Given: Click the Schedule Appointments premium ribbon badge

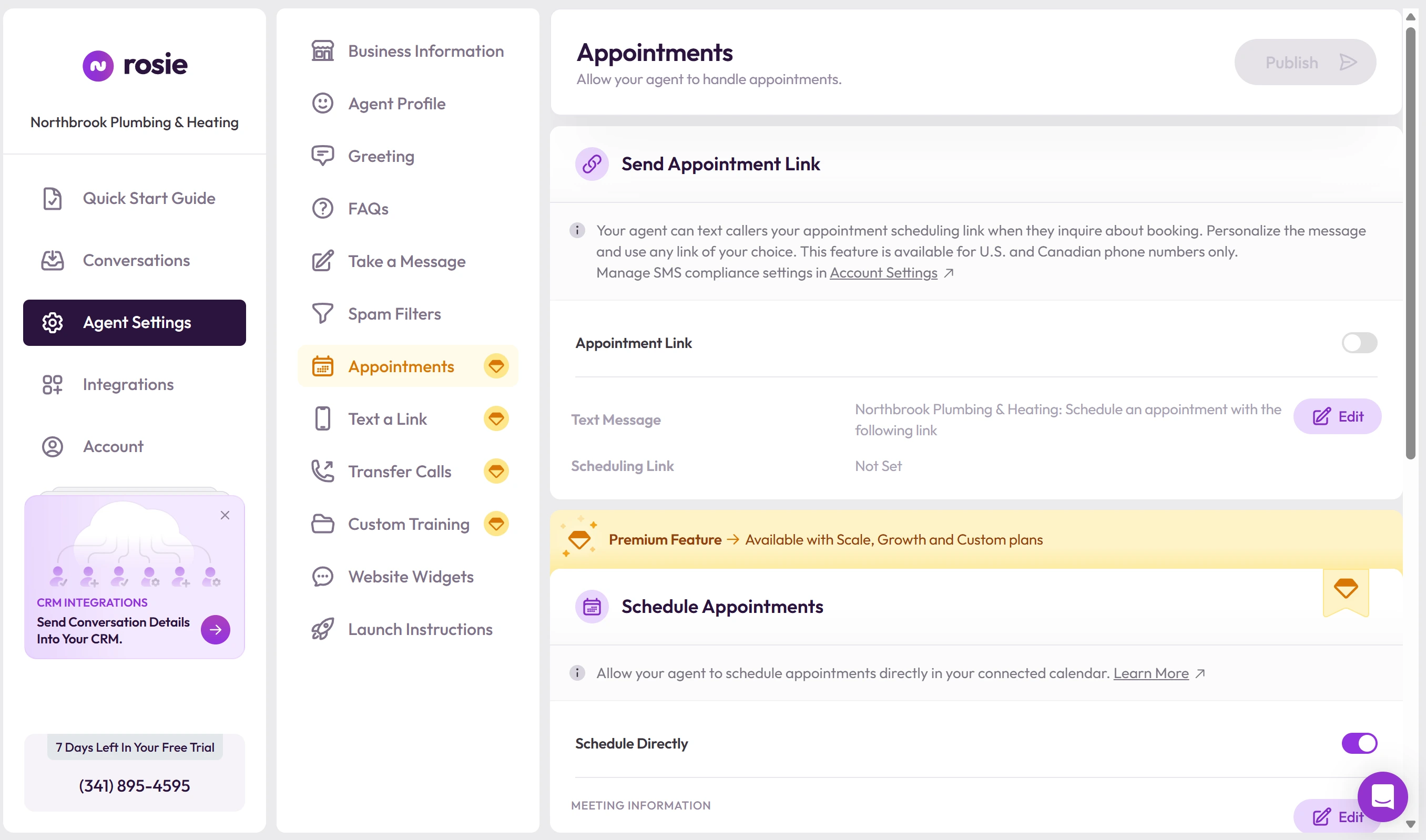Looking at the screenshot, I should coord(1346,591).
